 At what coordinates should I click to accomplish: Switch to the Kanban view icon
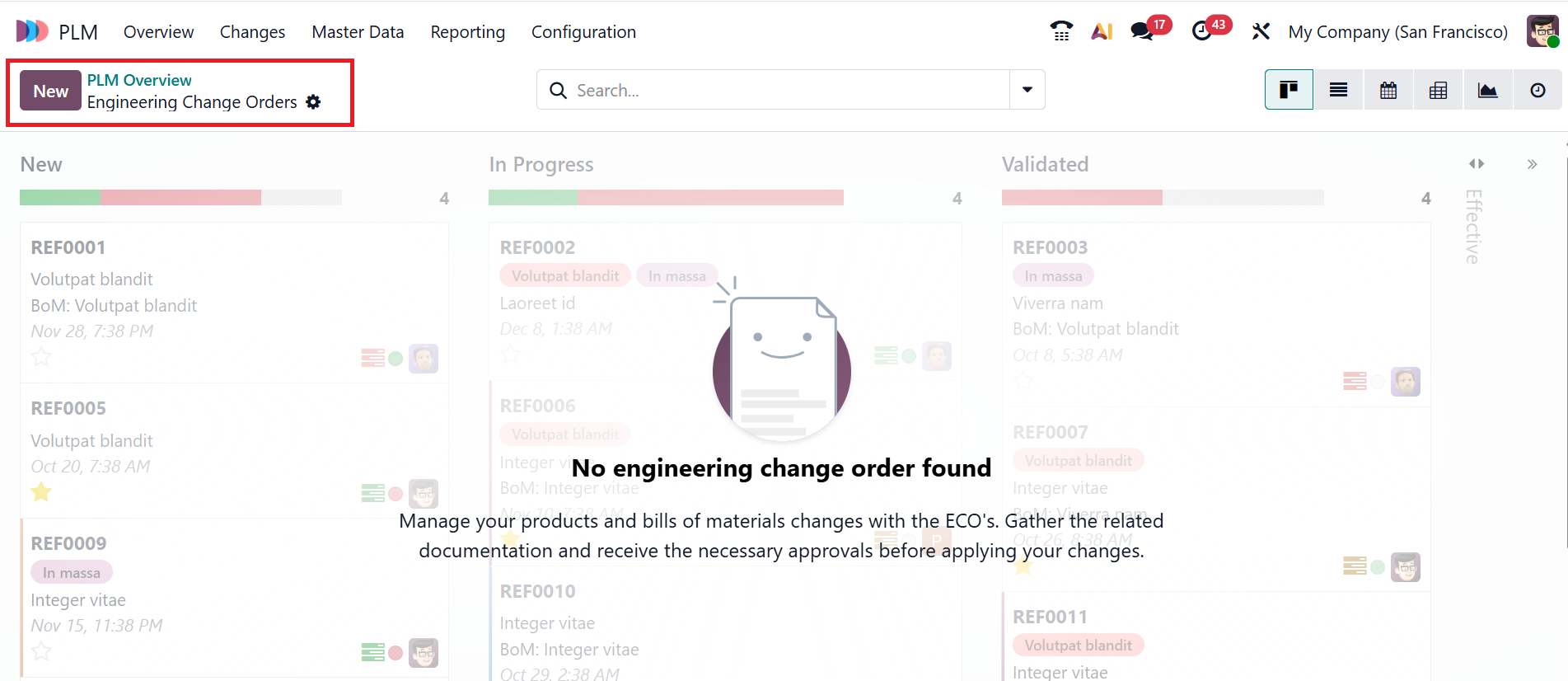(1289, 90)
